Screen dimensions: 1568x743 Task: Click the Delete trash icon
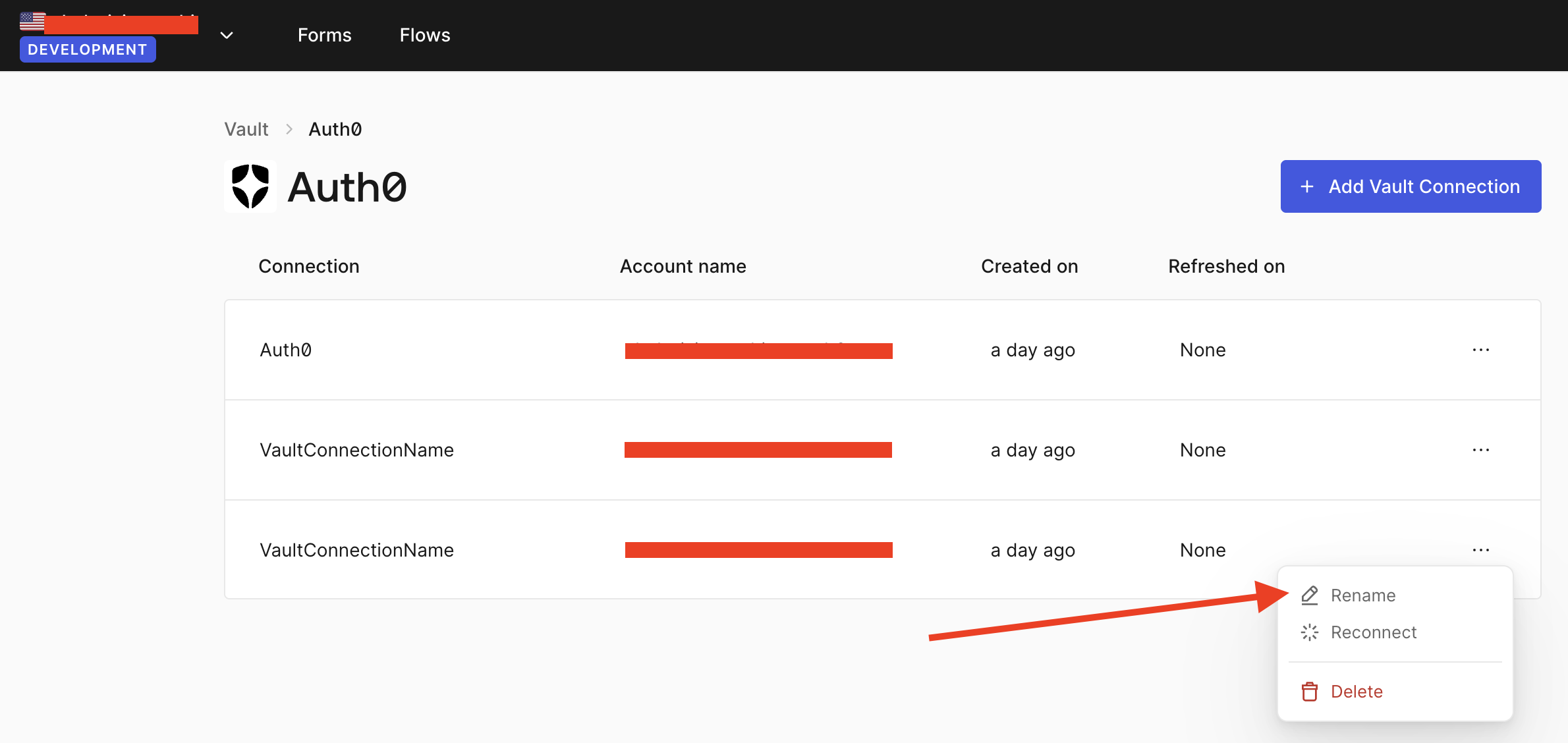1310,691
